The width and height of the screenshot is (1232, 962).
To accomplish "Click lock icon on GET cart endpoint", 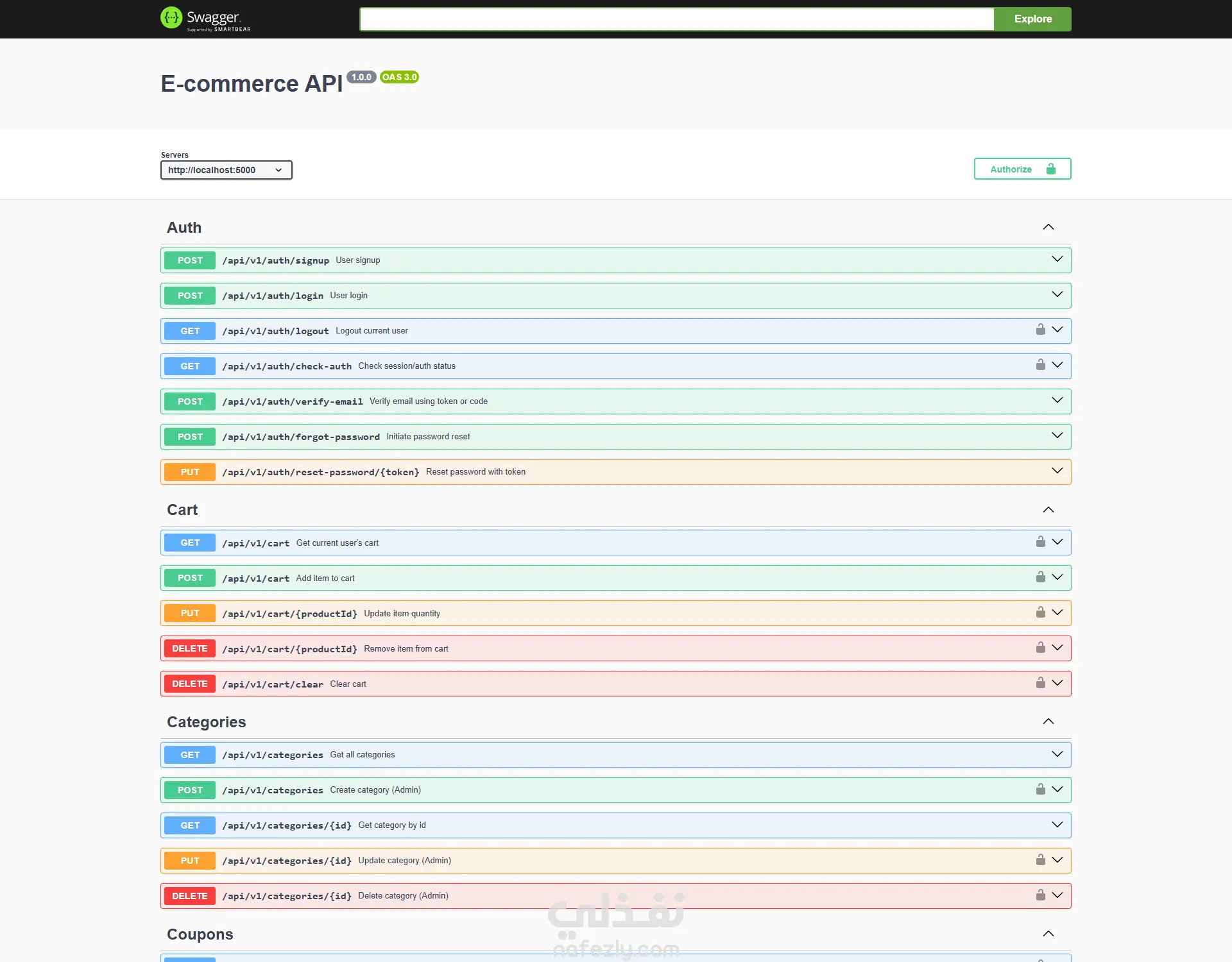I will [x=1040, y=542].
